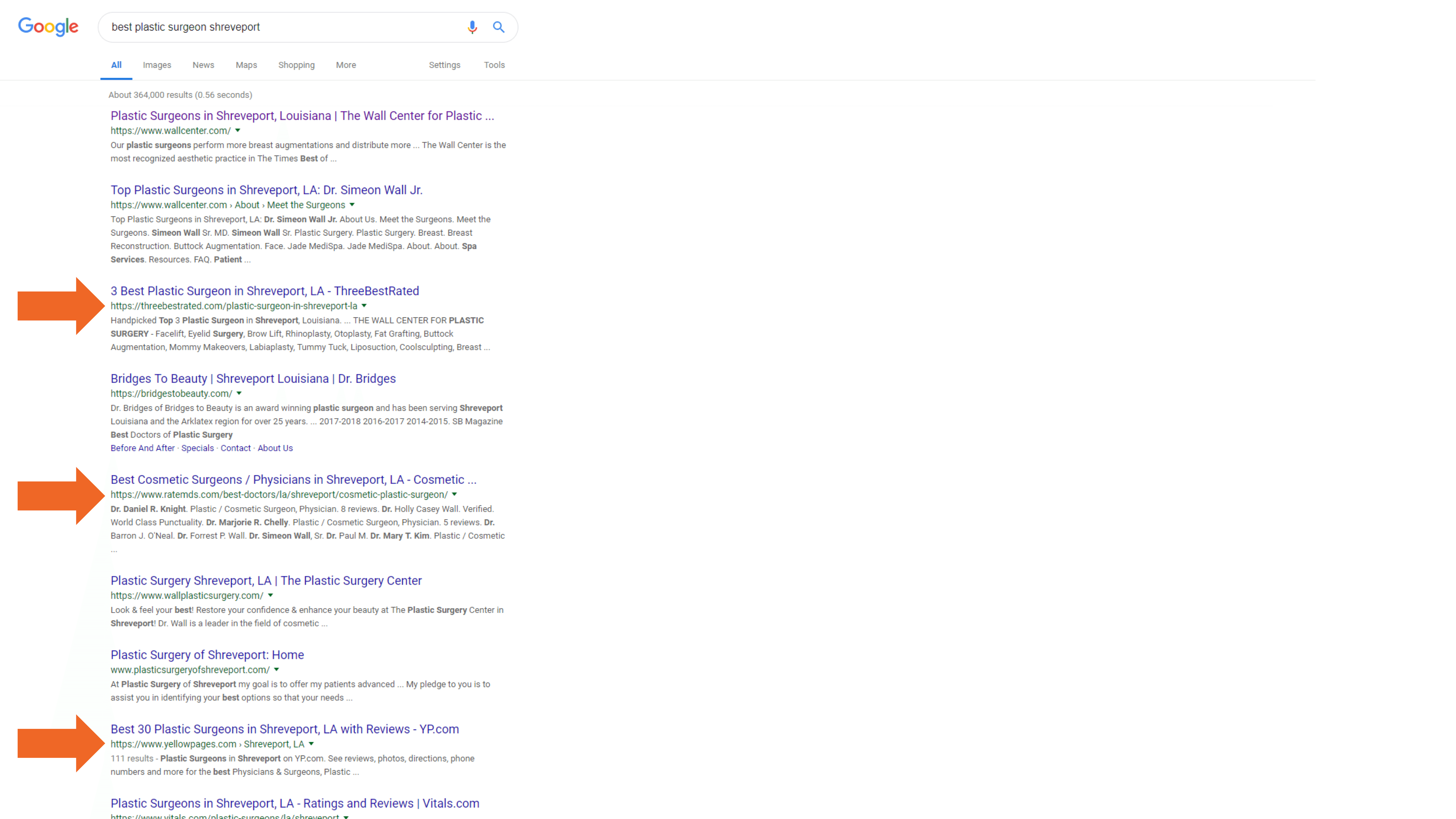Click the https://www.yellowpages.com › Shreveport, LA breadcrumb
This screenshot has height=819, width=1456.
coord(207,744)
